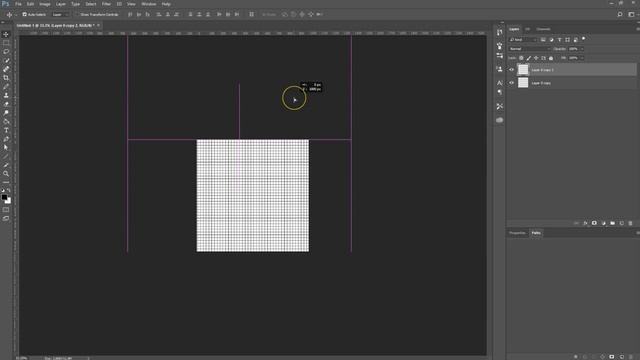This screenshot has height=360, width=640.
Task: Click Opacity value field
Action: pos(573,49)
